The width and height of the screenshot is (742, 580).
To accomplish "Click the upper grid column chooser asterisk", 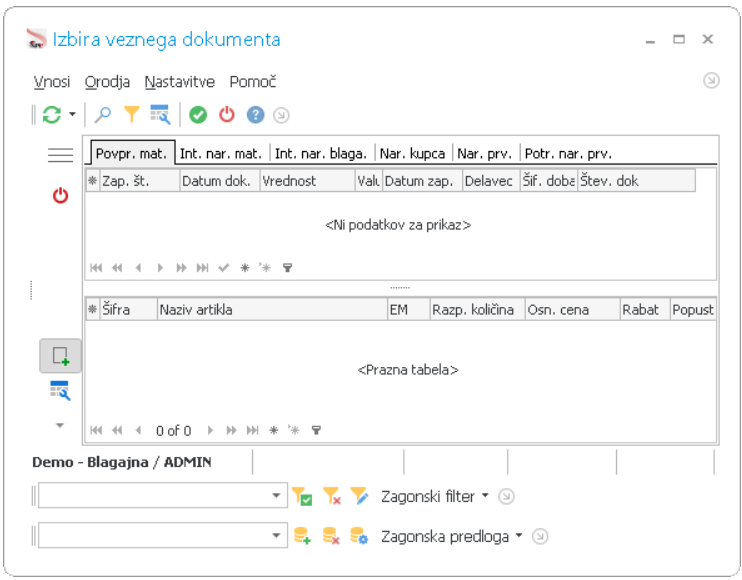I will 92,181.
